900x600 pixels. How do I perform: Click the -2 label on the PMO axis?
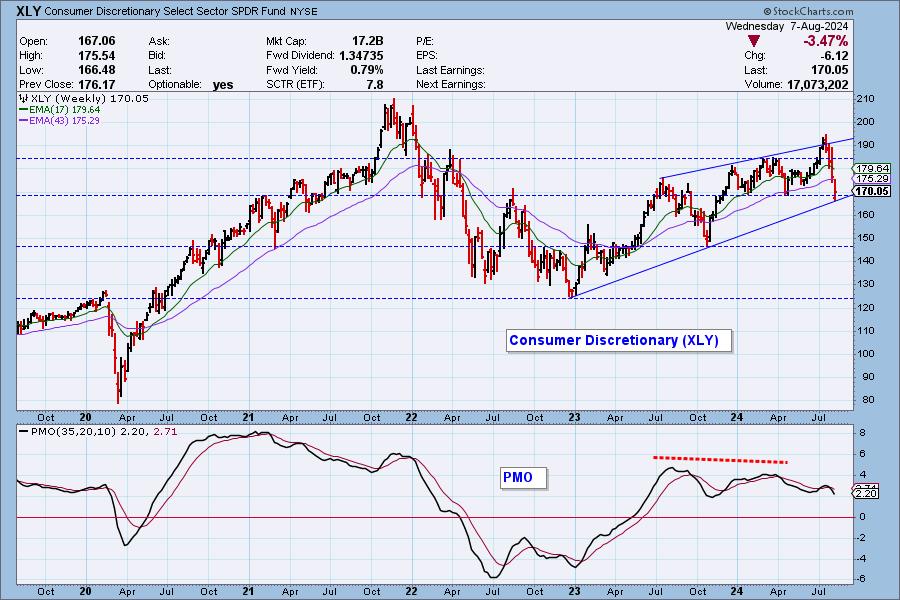pyautogui.click(x=860, y=538)
